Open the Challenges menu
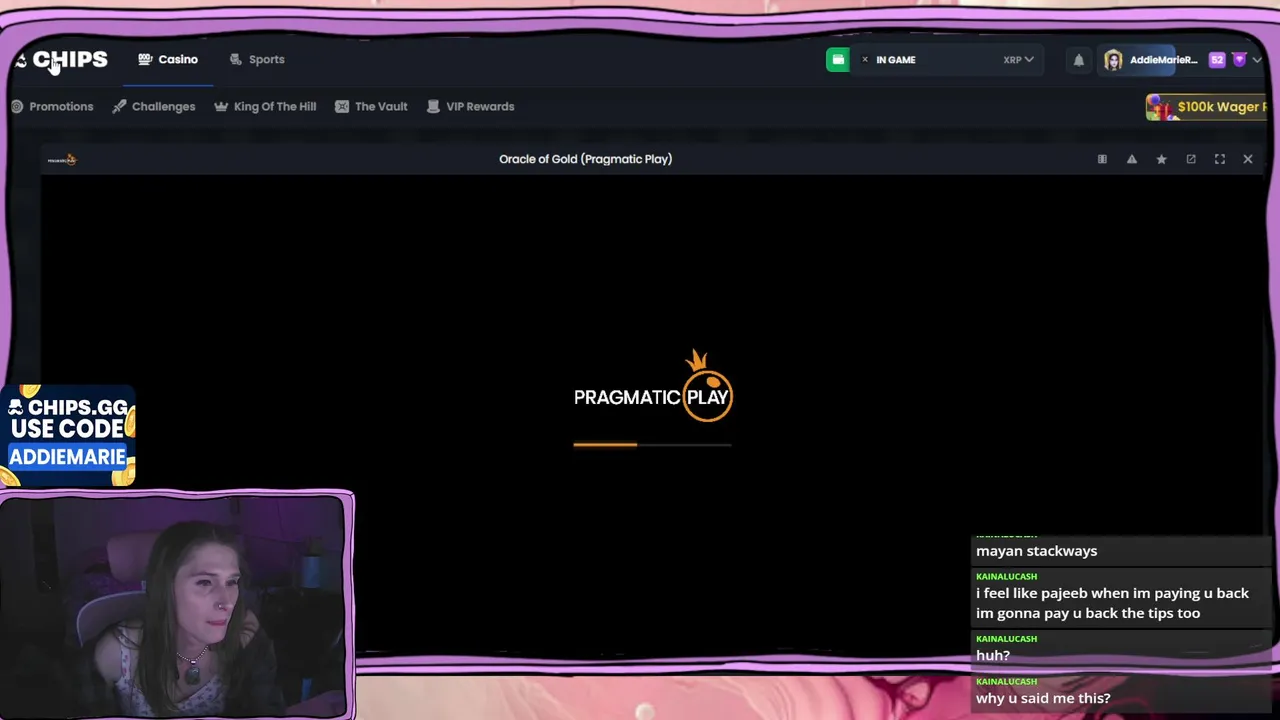 coord(154,106)
